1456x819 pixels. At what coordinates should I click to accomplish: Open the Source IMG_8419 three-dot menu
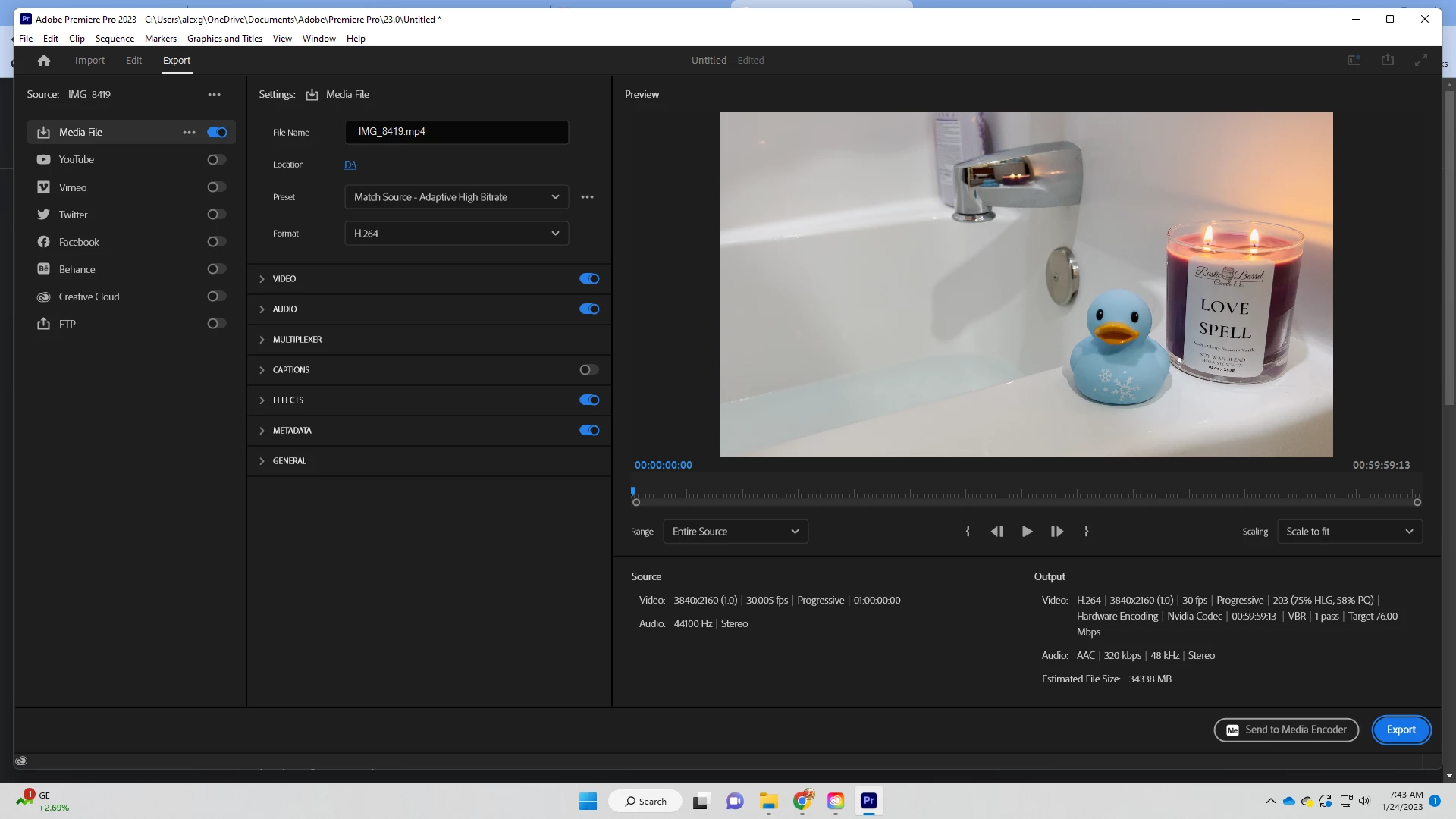[214, 95]
